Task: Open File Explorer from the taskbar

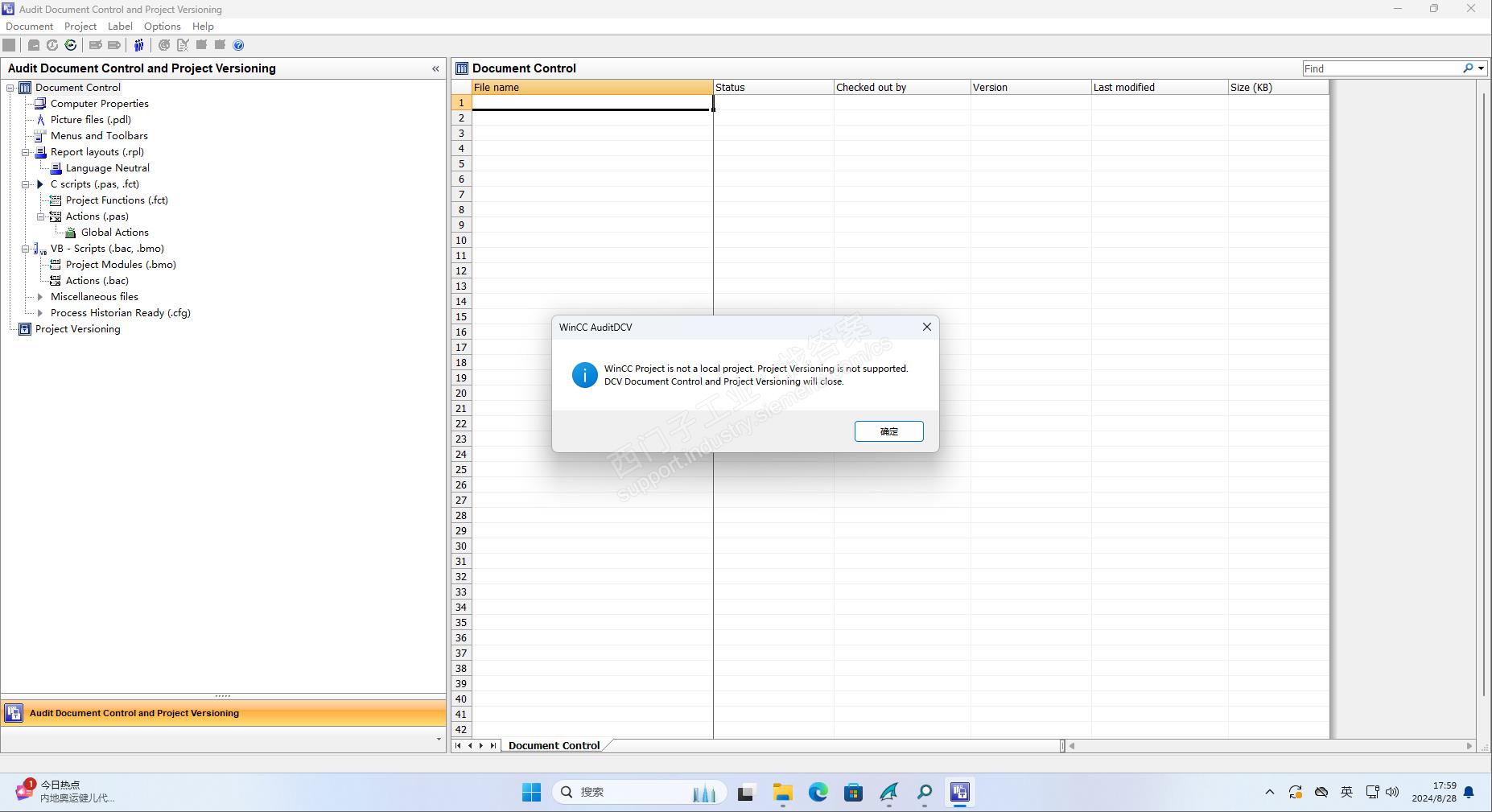Action: [782, 793]
